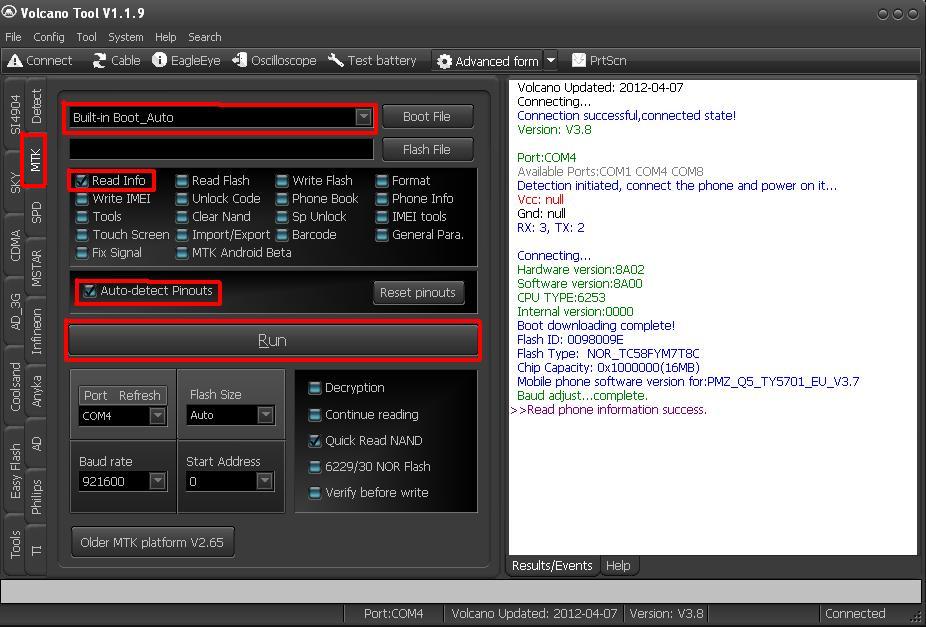Screen dimensions: 926x627
Task: Open the Help menu
Action: tap(165, 37)
